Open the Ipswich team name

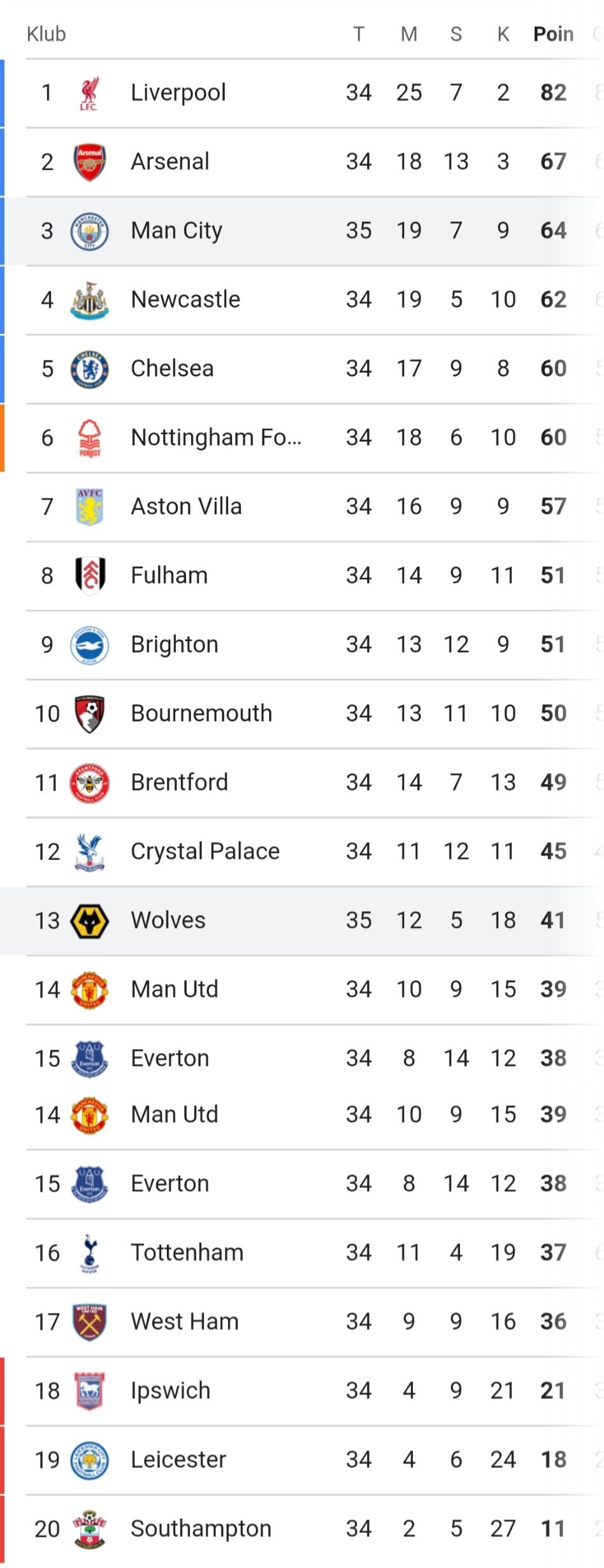170,1391
